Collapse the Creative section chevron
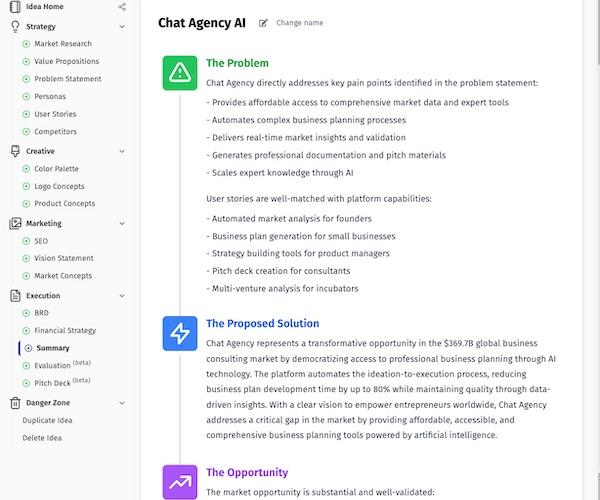This screenshot has height=500, width=600. pos(122,151)
